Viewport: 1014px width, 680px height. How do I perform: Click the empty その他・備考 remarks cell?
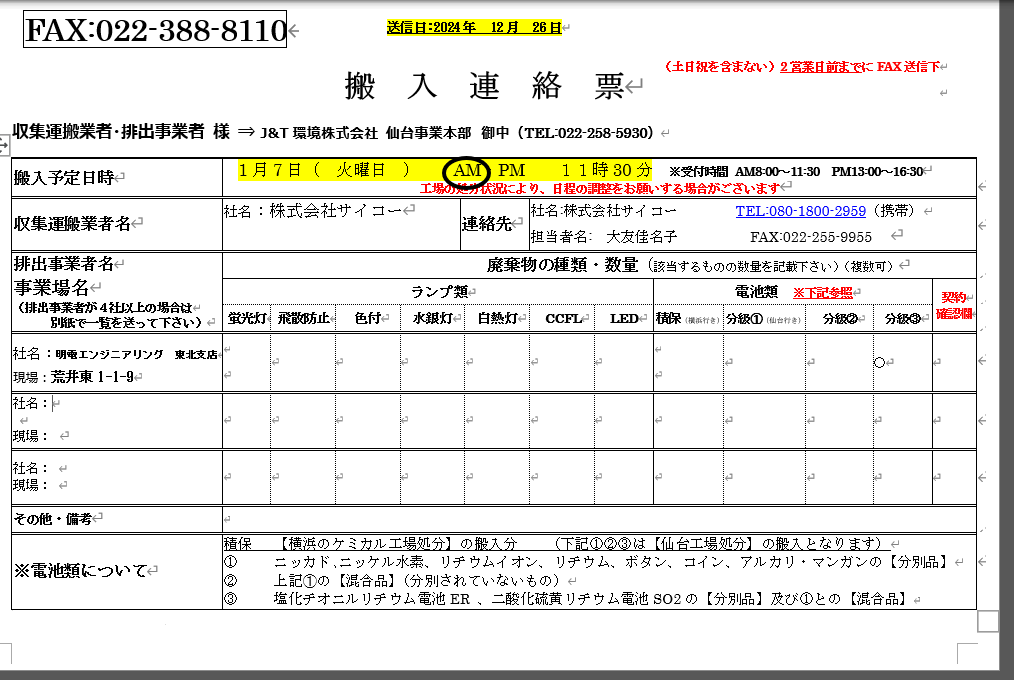click(x=598, y=519)
